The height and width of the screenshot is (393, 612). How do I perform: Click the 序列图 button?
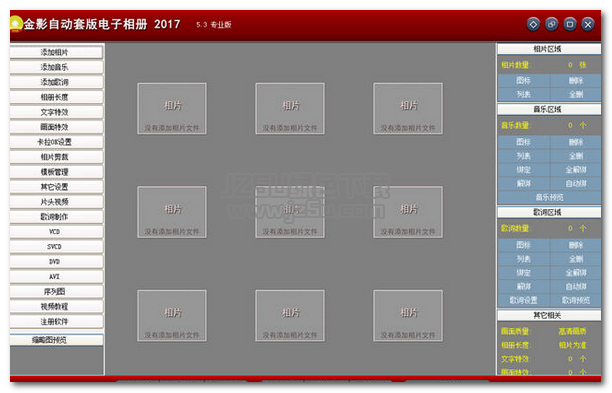point(56,292)
